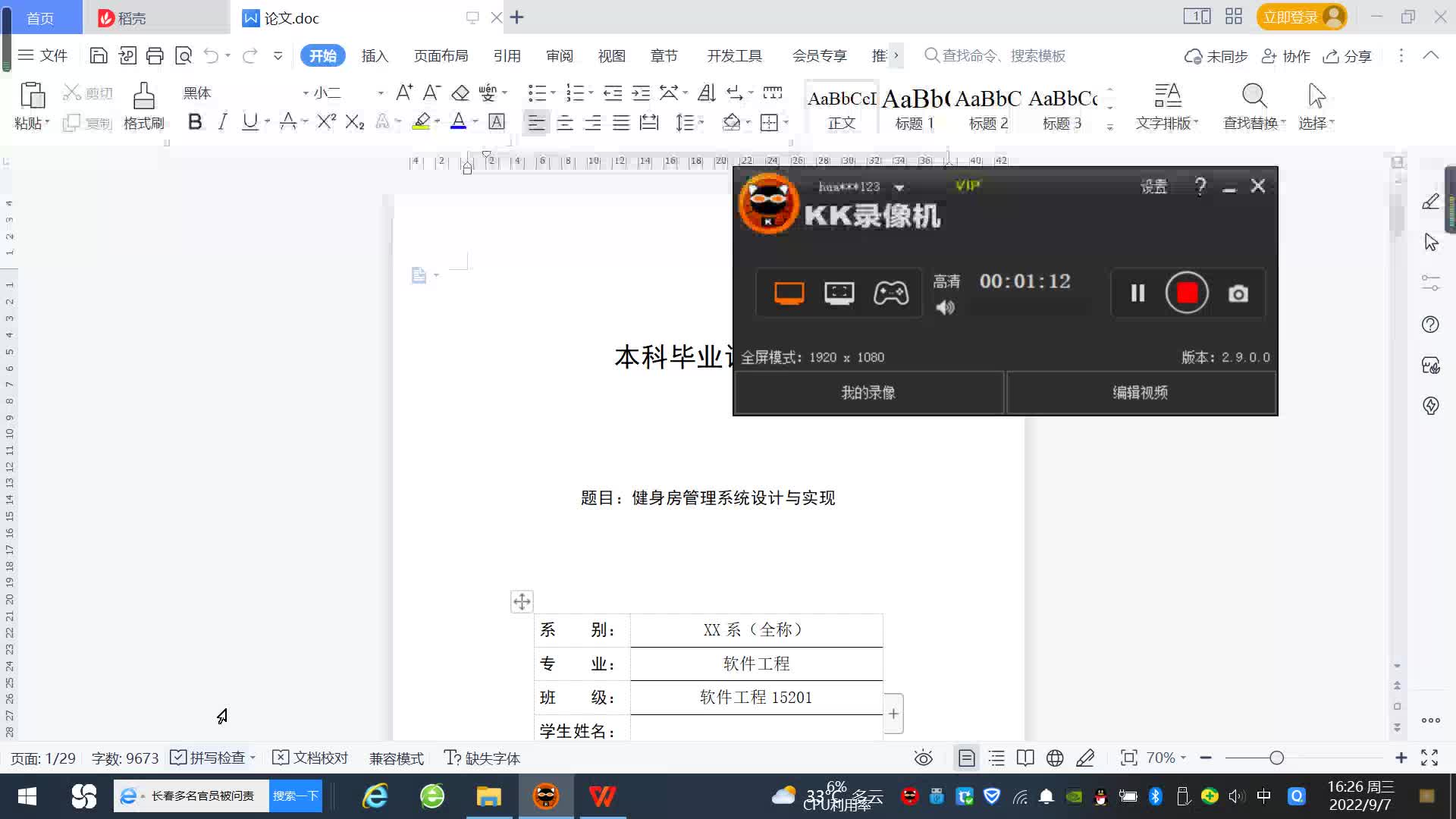Center align the paragraph
The image size is (1456, 819).
coord(564,123)
